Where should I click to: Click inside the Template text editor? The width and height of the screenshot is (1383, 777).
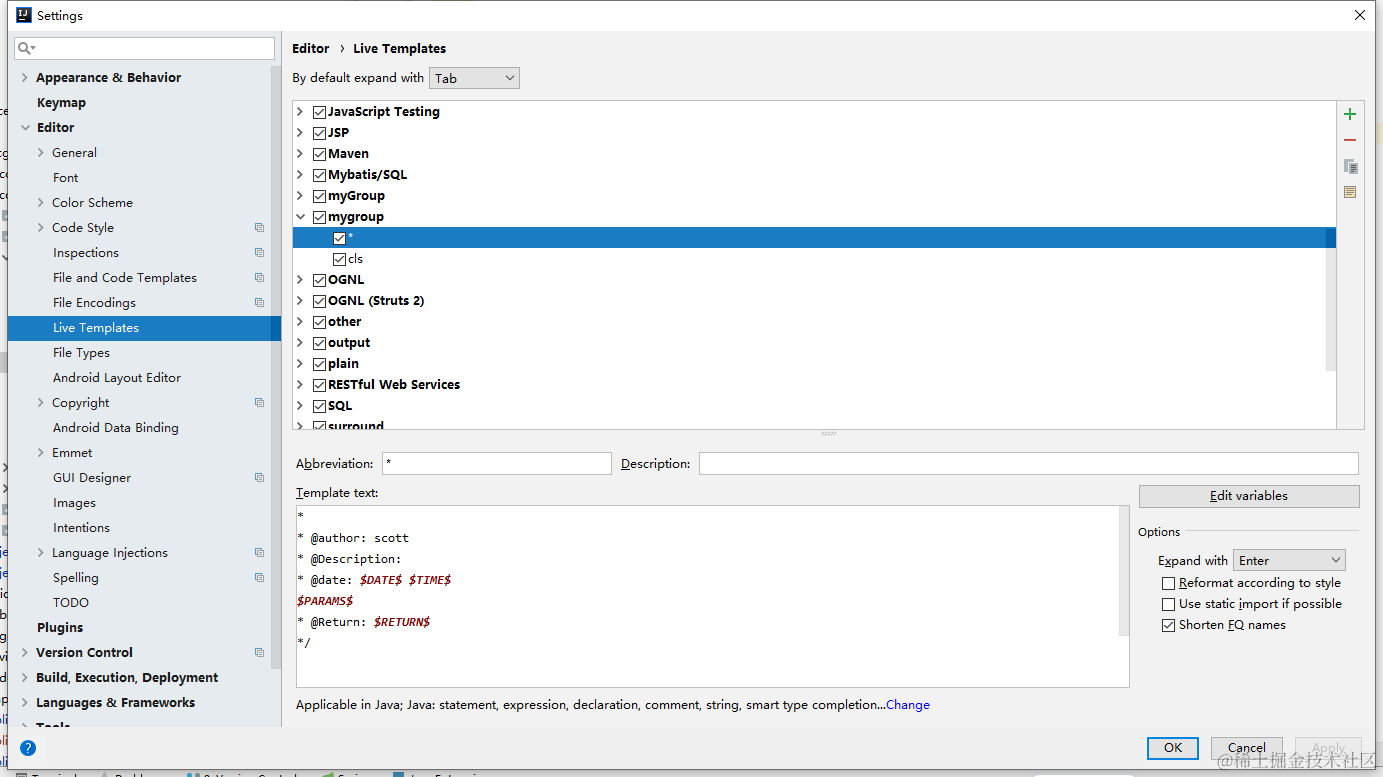(x=712, y=596)
